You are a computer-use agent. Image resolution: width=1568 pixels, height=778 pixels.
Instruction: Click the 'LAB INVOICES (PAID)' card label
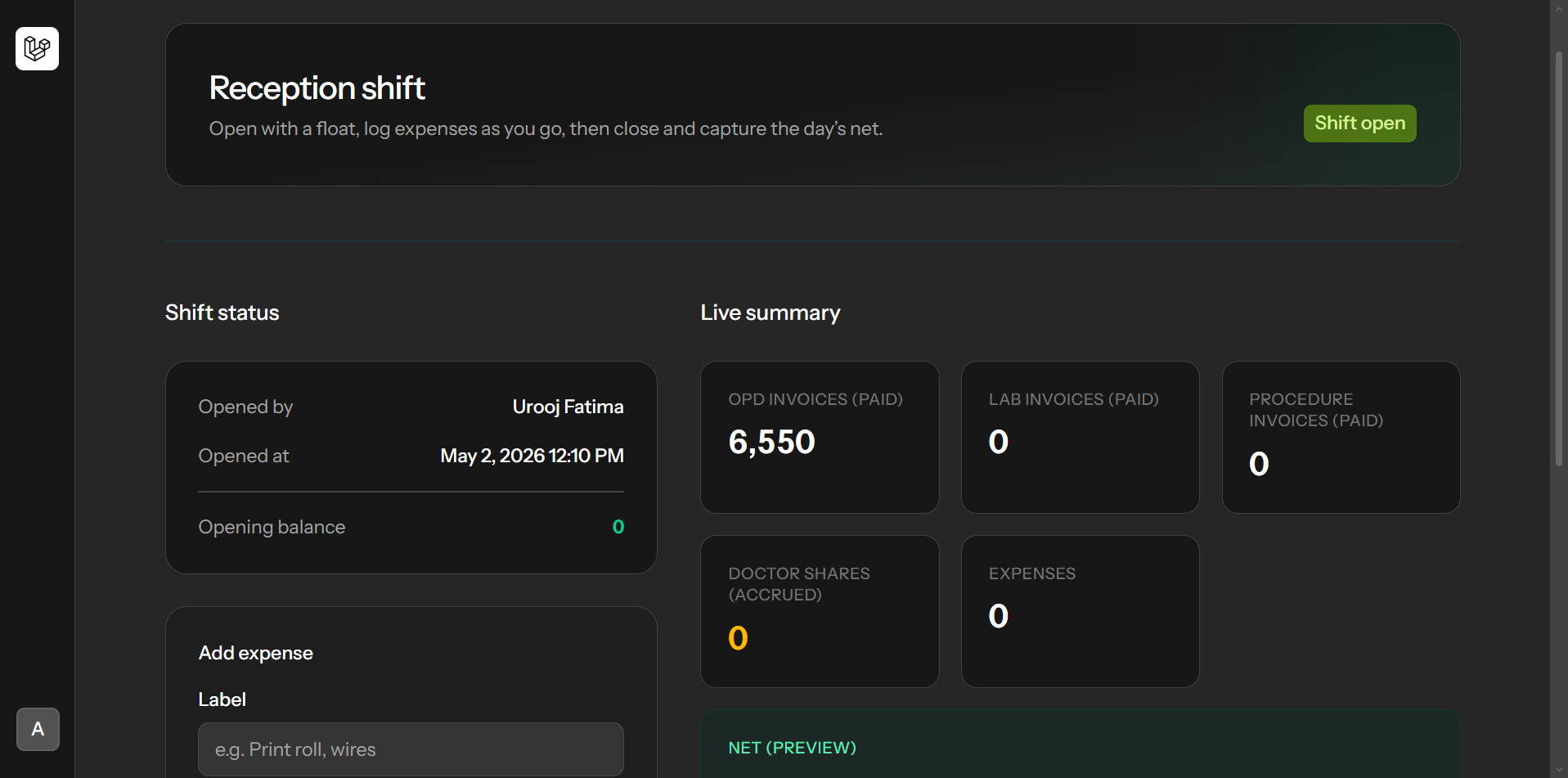(x=1074, y=399)
